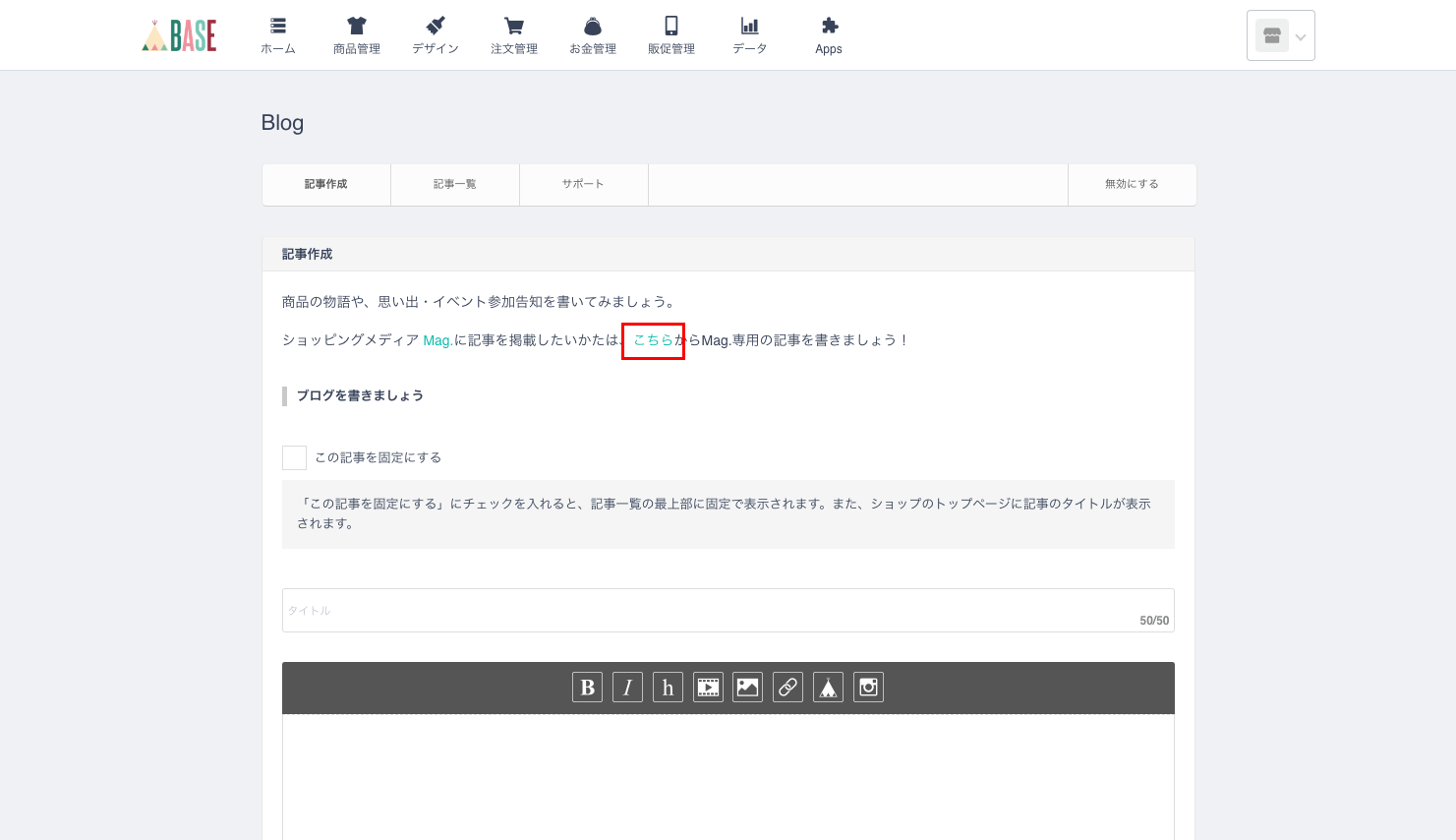Follow the Mag. link
The height and width of the screenshot is (840, 1456).
[x=437, y=340]
